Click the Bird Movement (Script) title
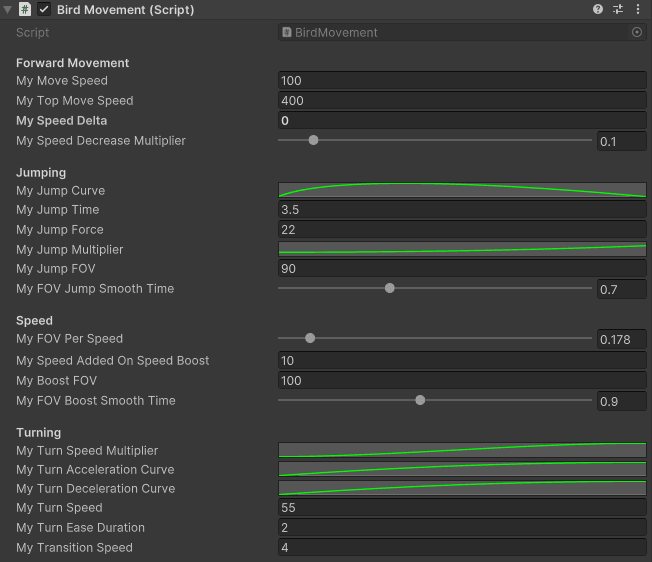 [126, 10]
